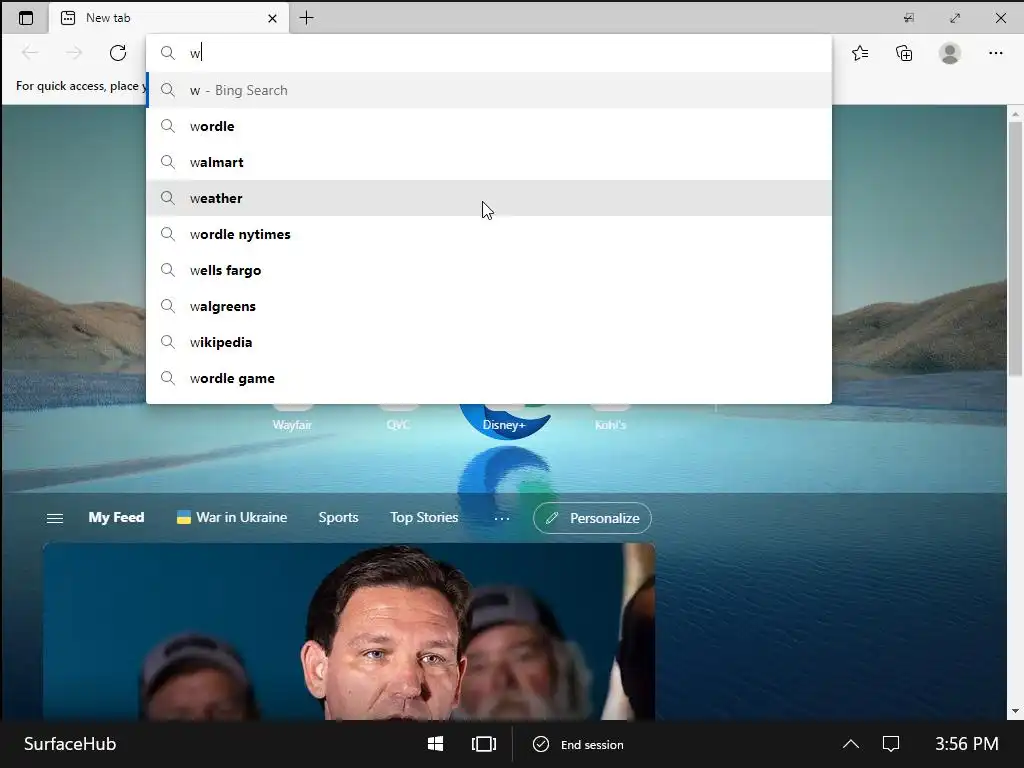Close the New tab
This screenshot has height=768, width=1024.
click(272, 18)
